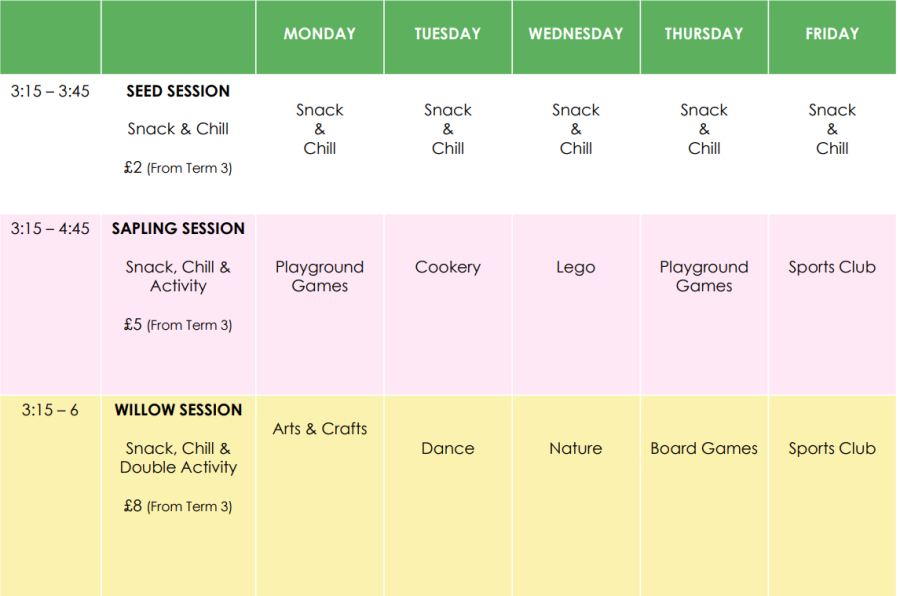Click the TUESDAY column header
This screenshot has height=596, width=900.
coord(447,34)
